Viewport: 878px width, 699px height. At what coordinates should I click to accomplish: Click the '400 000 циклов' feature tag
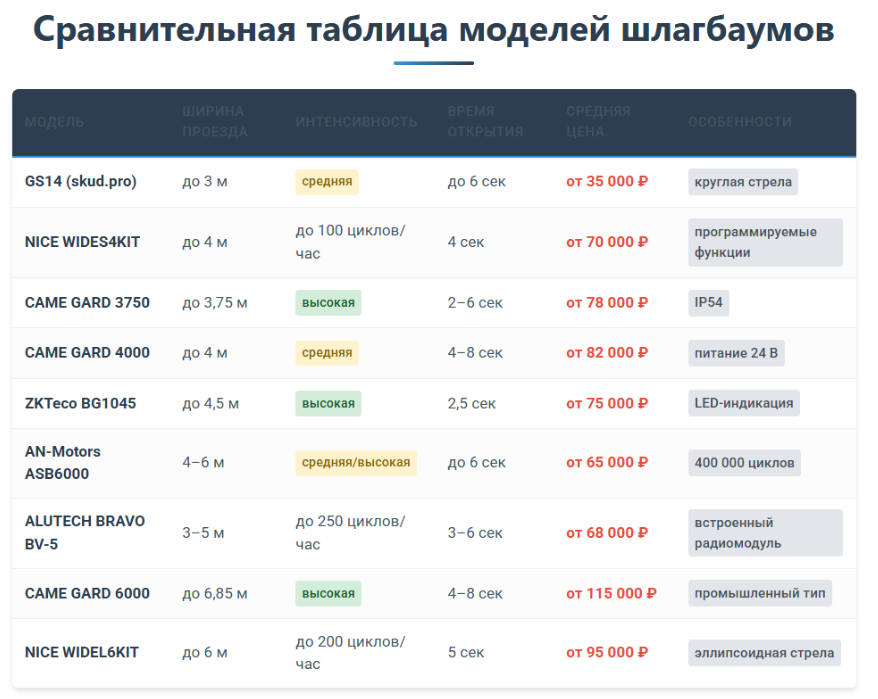(x=744, y=463)
